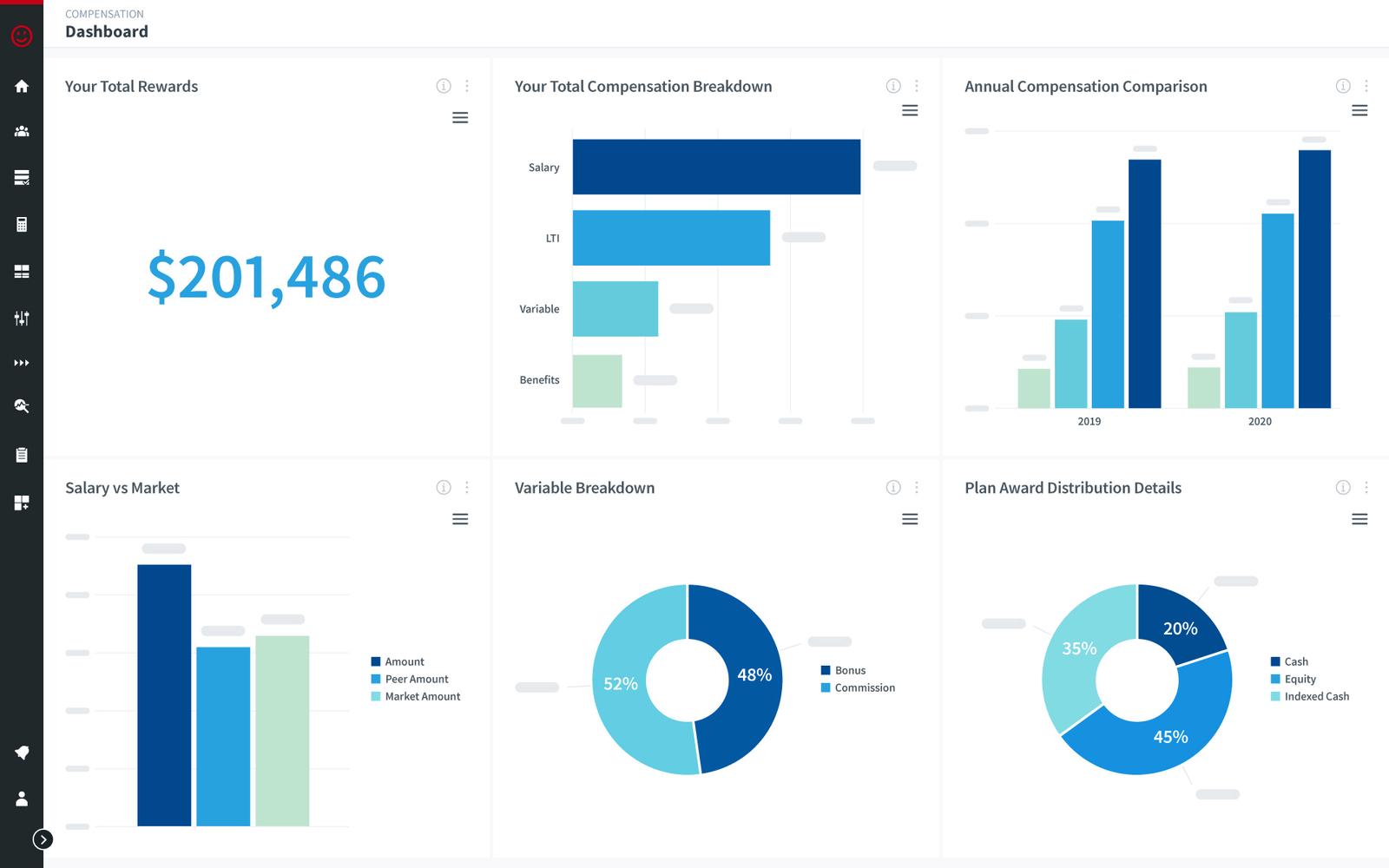Open the announcements megaphone icon near sidebar bottom
Image resolution: width=1389 pixels, height=868 pixels.
pos(22,753)
